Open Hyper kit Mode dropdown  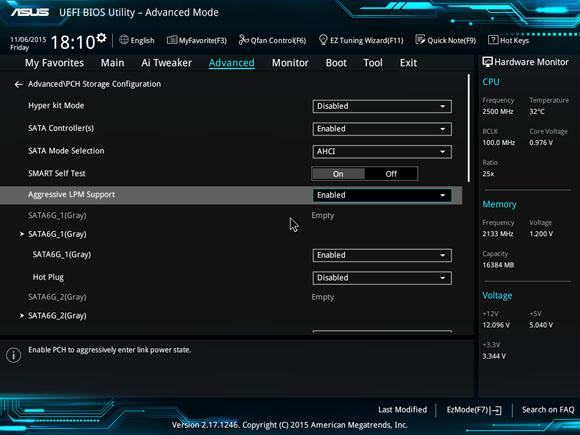tap(382, 107)
